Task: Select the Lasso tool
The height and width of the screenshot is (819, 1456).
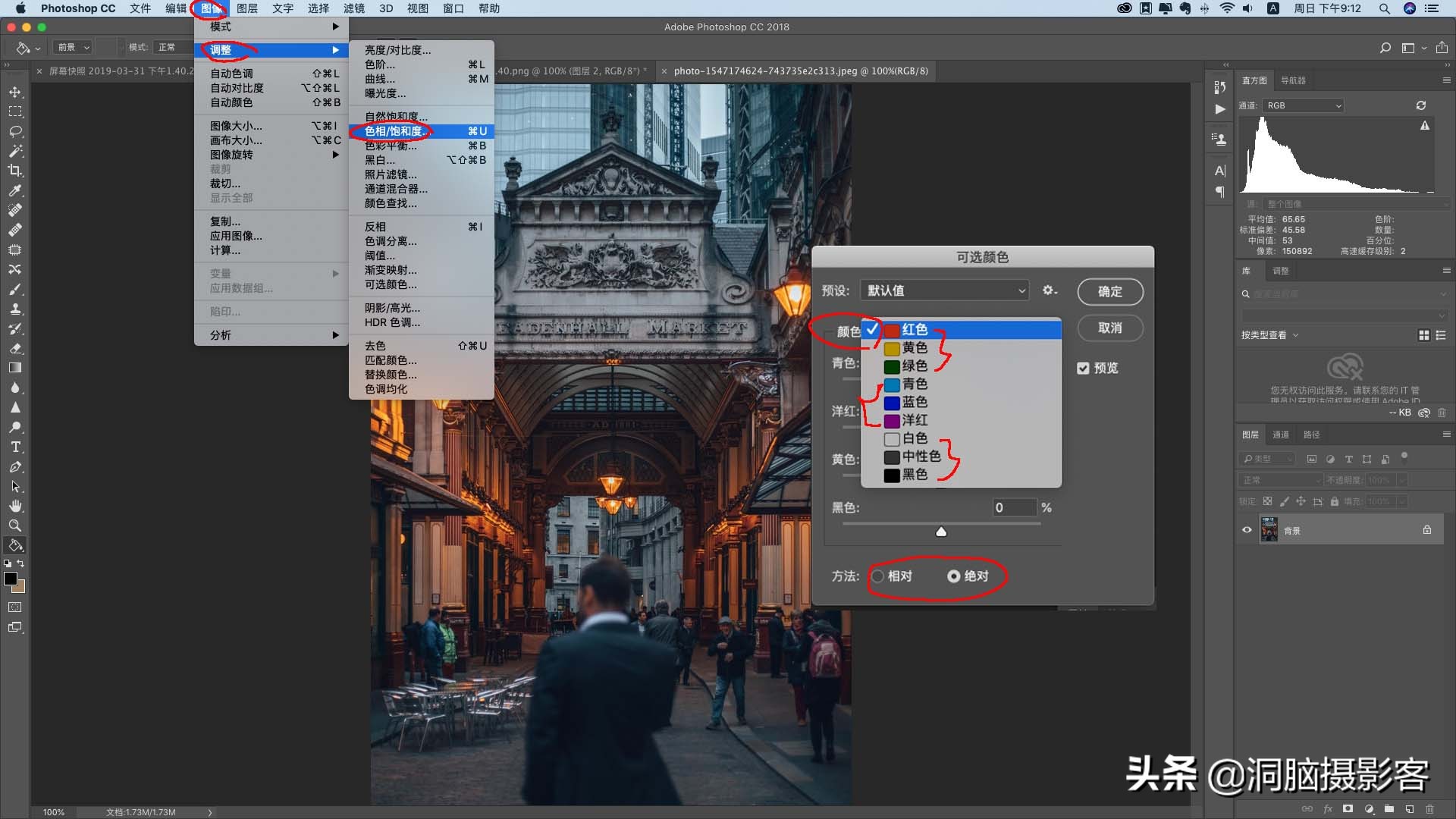Action: [x=15, y=131]
